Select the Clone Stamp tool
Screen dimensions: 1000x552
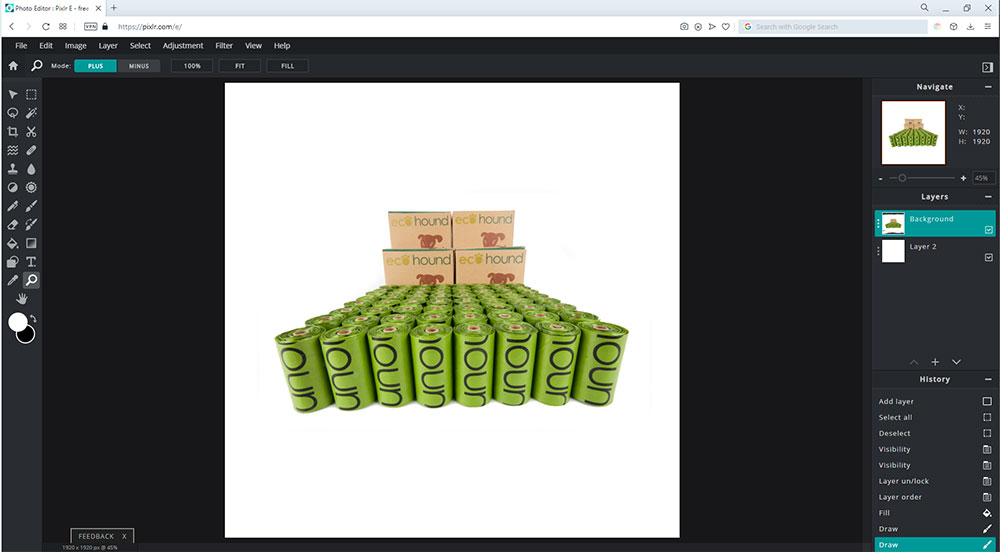pyautogui.click(x=12, y=169)
